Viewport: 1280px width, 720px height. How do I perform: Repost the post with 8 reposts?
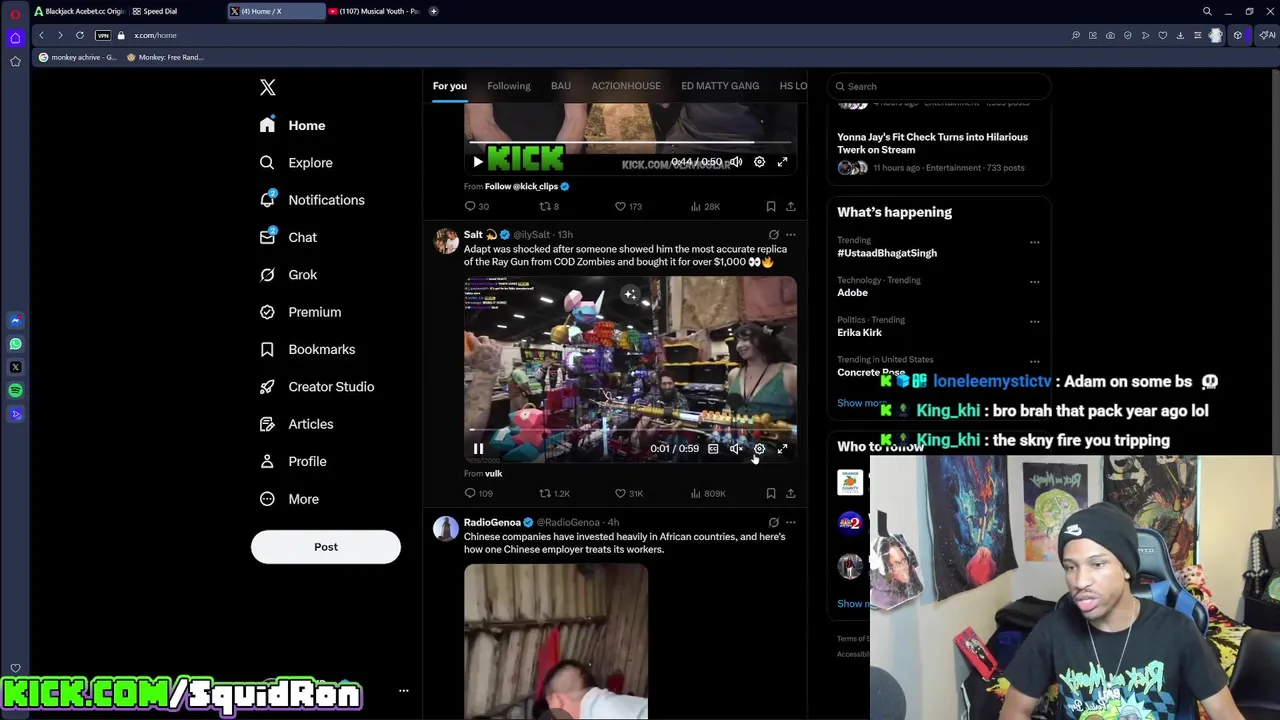pos(549,206)
